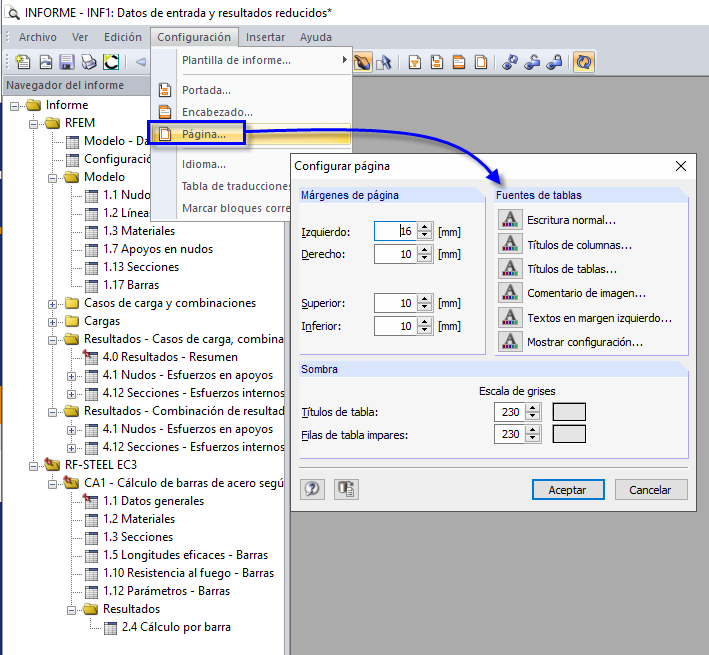This screenshot has height=655, width=709.
Task: Click the selection cursor toolbar icon
Action: coord(384,62)
